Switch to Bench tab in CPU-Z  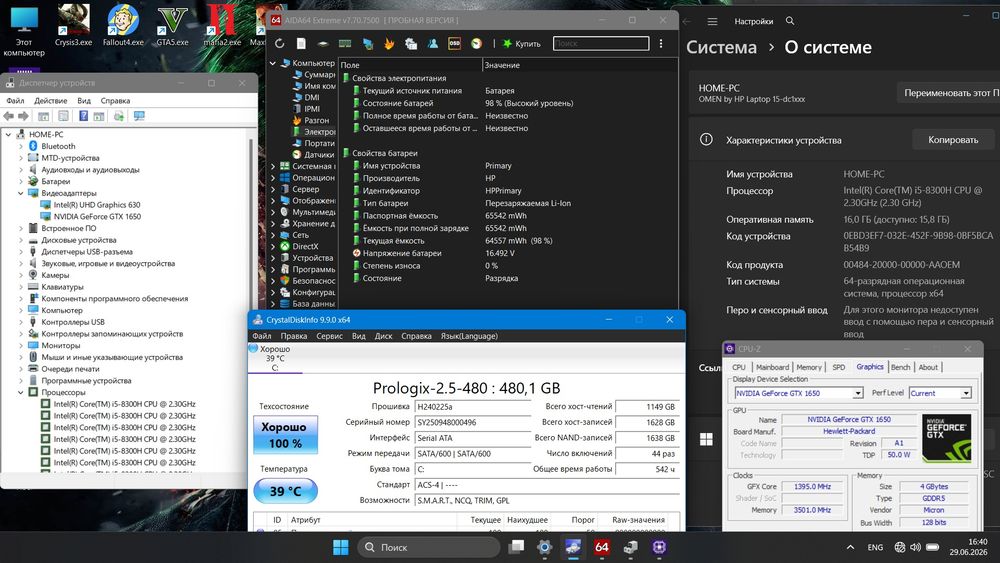pos(901,367)
